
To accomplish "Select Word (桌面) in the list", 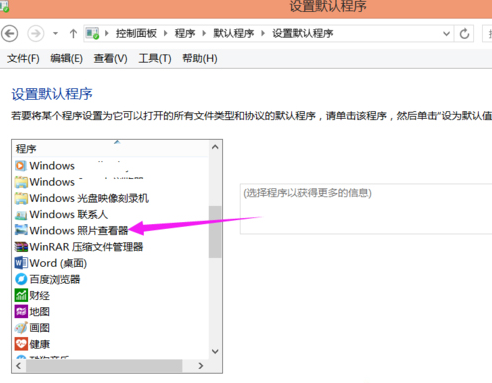I will [58, 263].
